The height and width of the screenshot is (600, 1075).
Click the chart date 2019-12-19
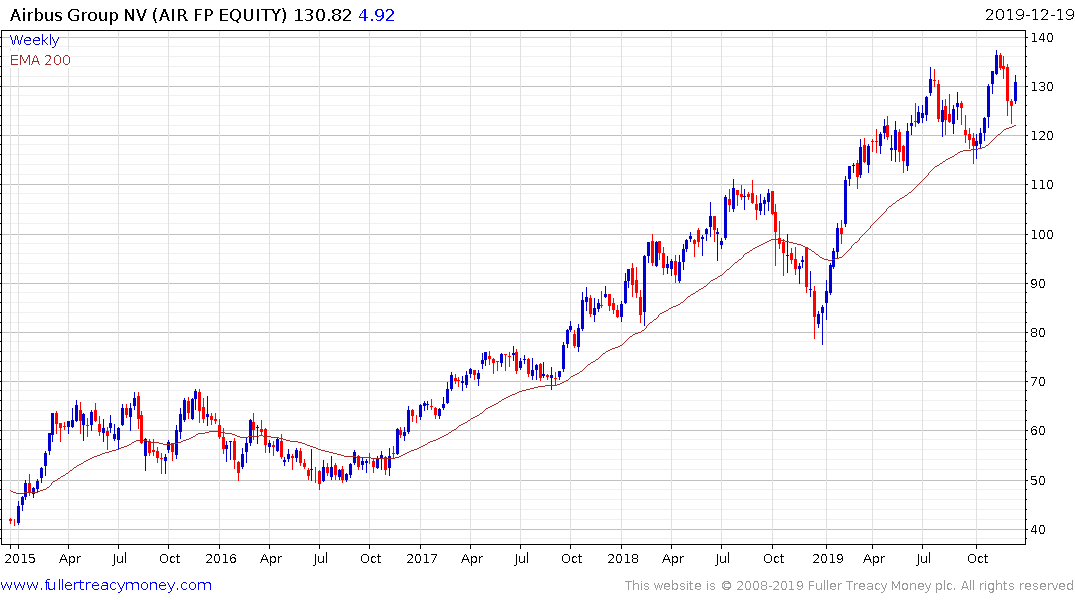click(x=1029, y=15)
